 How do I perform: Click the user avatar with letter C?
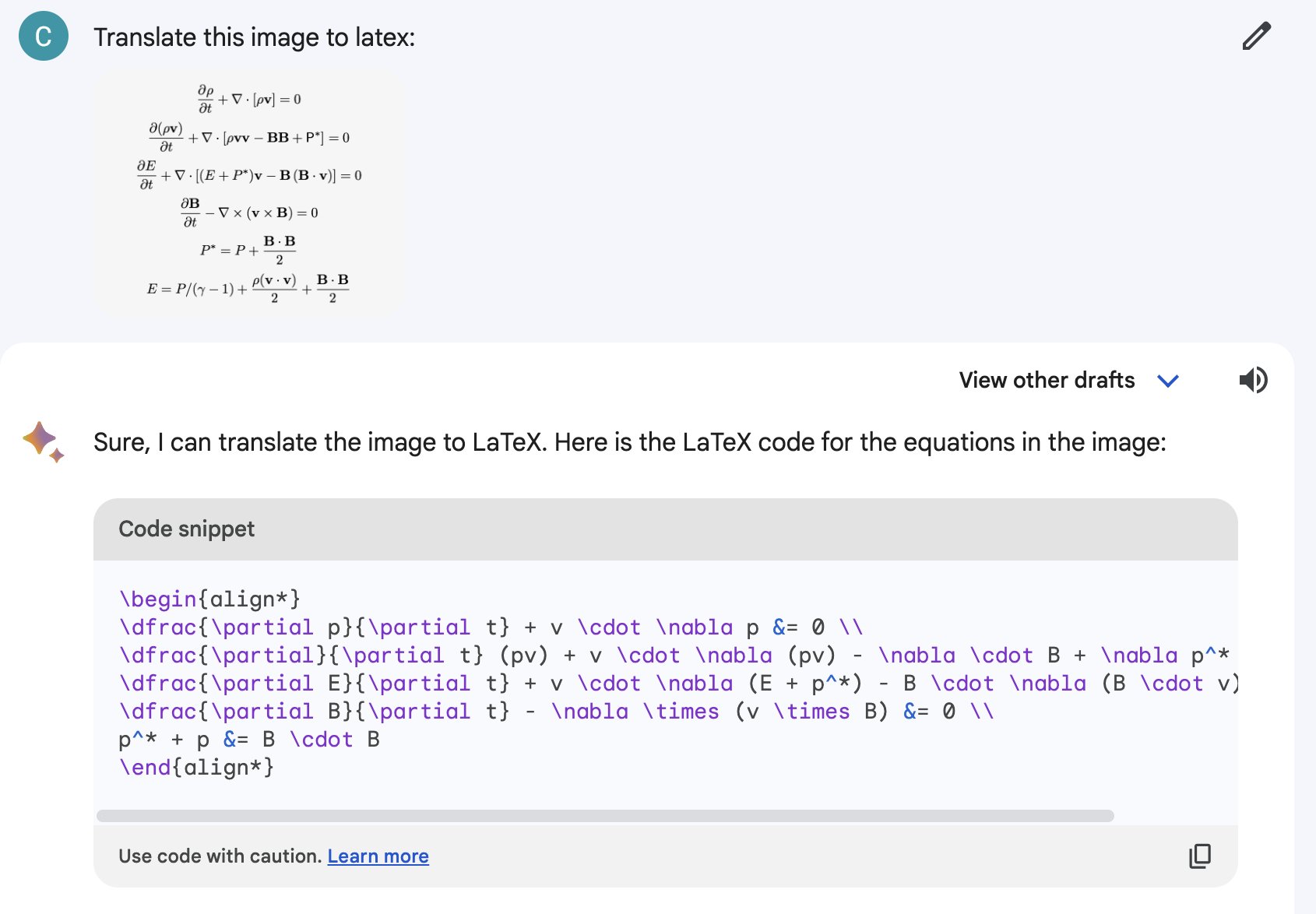(x=44, y=37)
